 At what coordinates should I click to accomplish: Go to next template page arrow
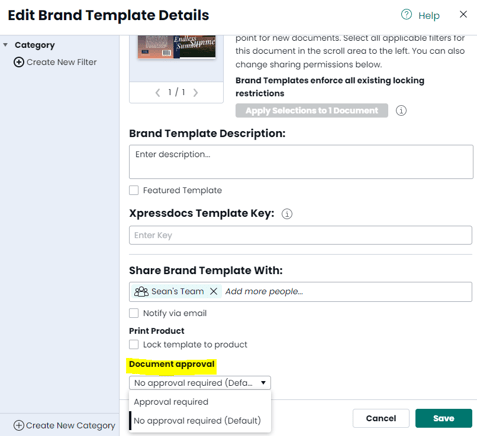[195, 92]
